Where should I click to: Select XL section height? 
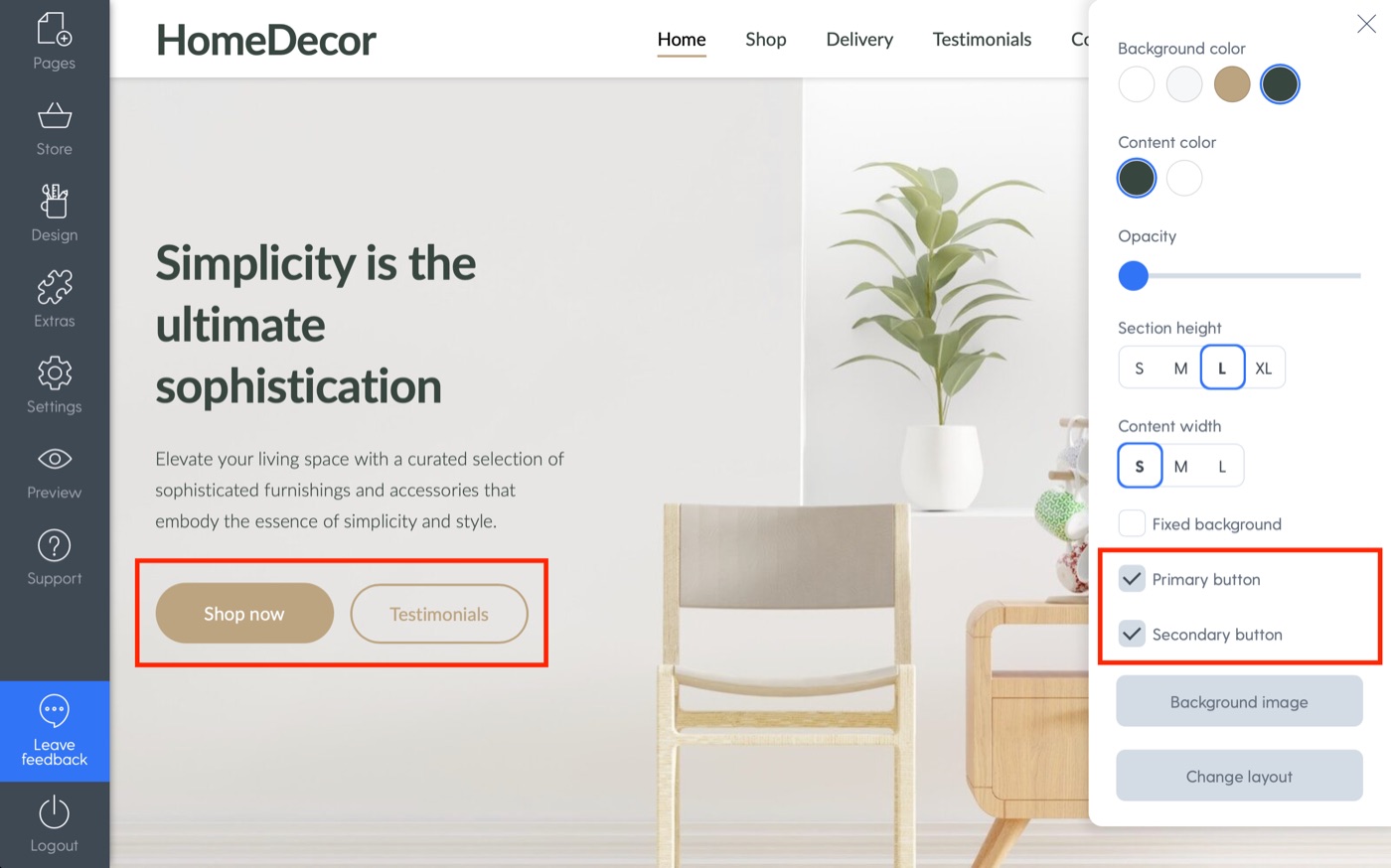coord(1264,367)
